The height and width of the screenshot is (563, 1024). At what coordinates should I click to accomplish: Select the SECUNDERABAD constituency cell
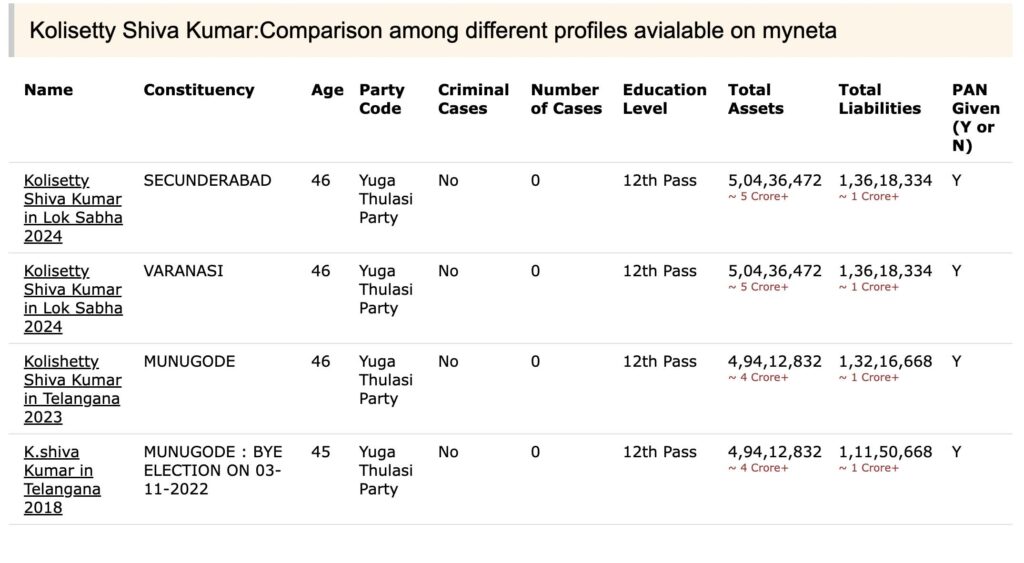click(207, 181)
